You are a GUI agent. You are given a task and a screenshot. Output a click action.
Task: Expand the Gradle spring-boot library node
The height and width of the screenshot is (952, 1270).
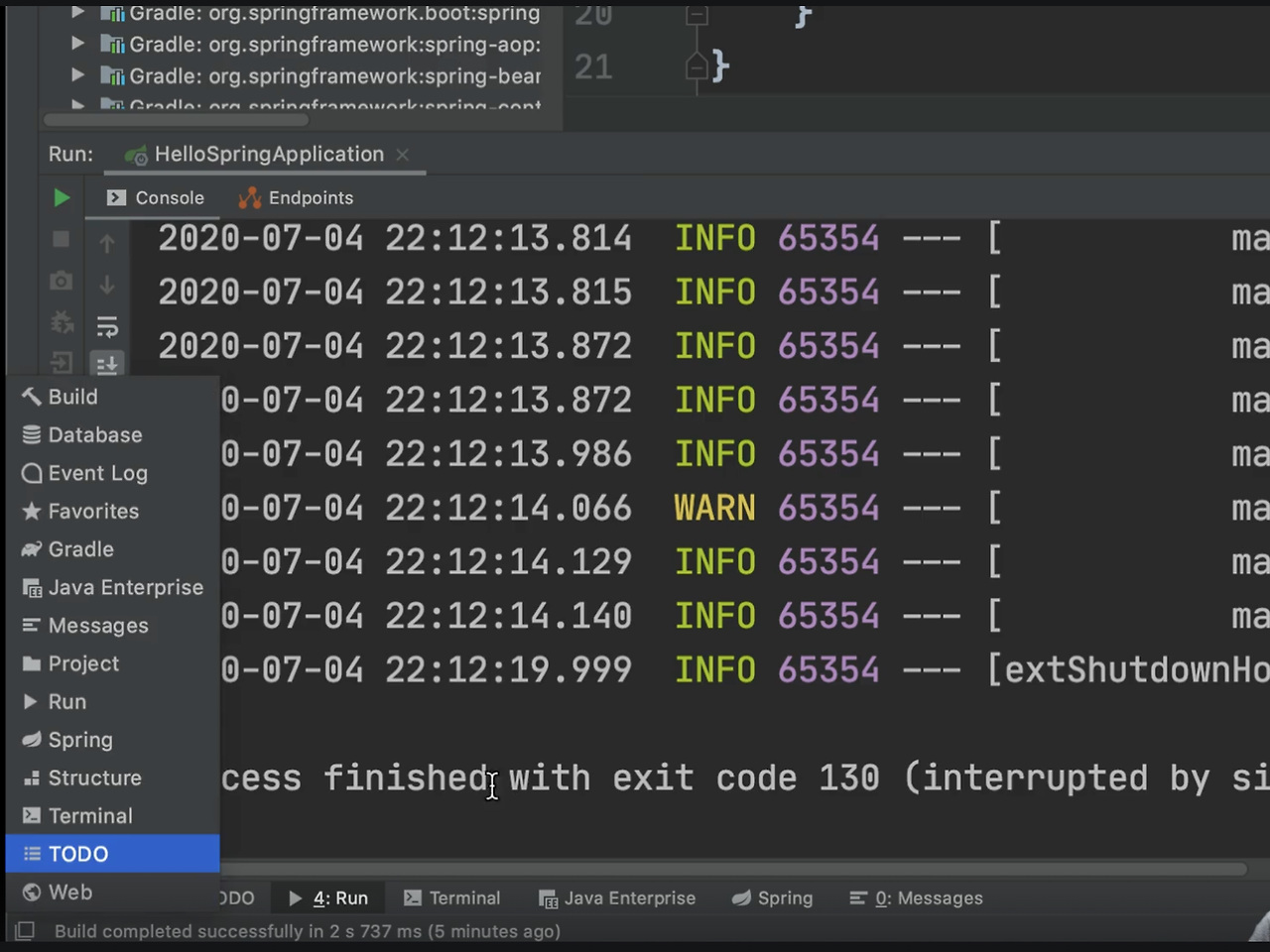[77, 13]
